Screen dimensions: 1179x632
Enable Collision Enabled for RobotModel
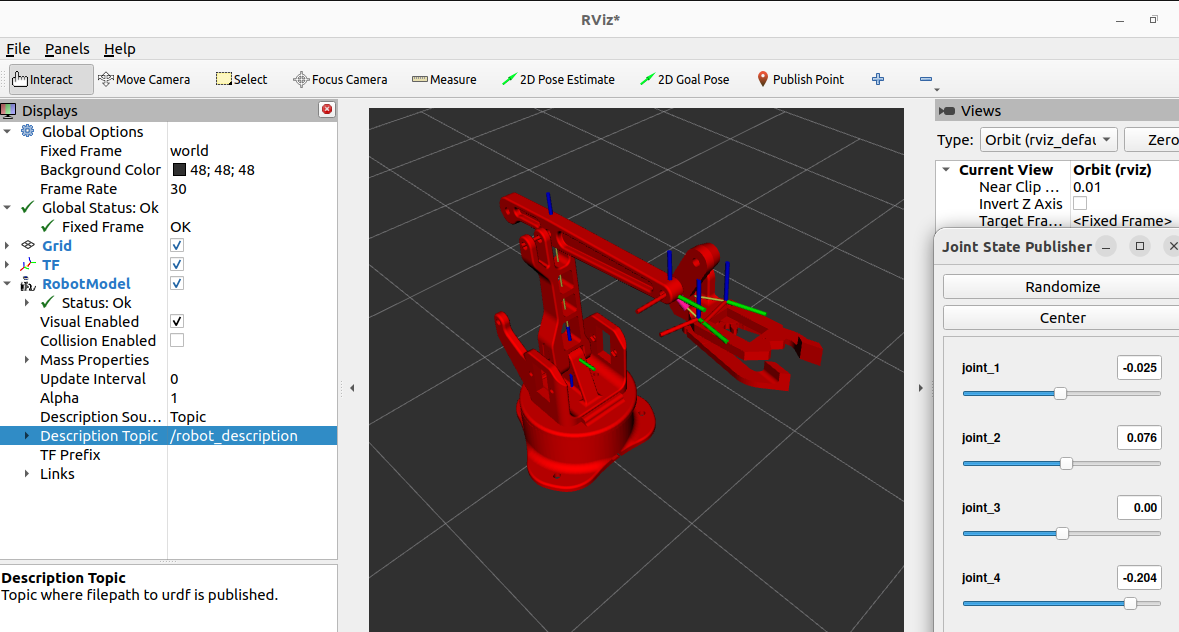pyautogui.click(x=176, y=340)
